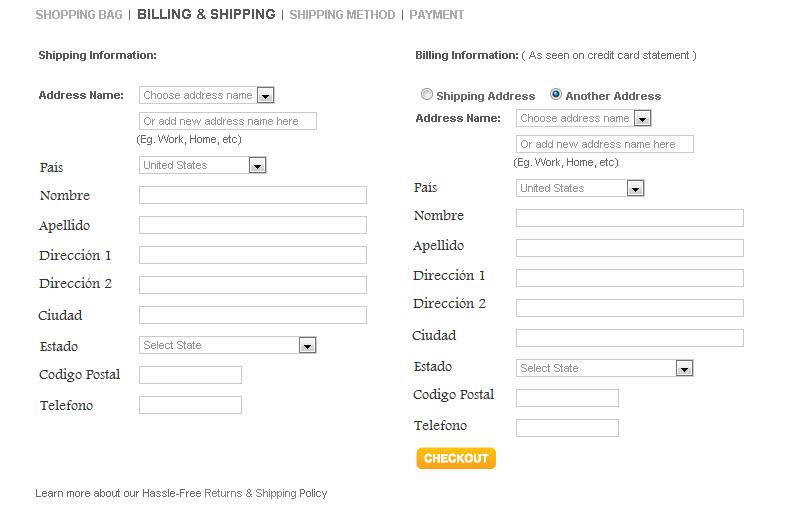This screenshot has width=807, height=510.
Task: Open shipping Choose address name dropdown
Action: (206, 96)
